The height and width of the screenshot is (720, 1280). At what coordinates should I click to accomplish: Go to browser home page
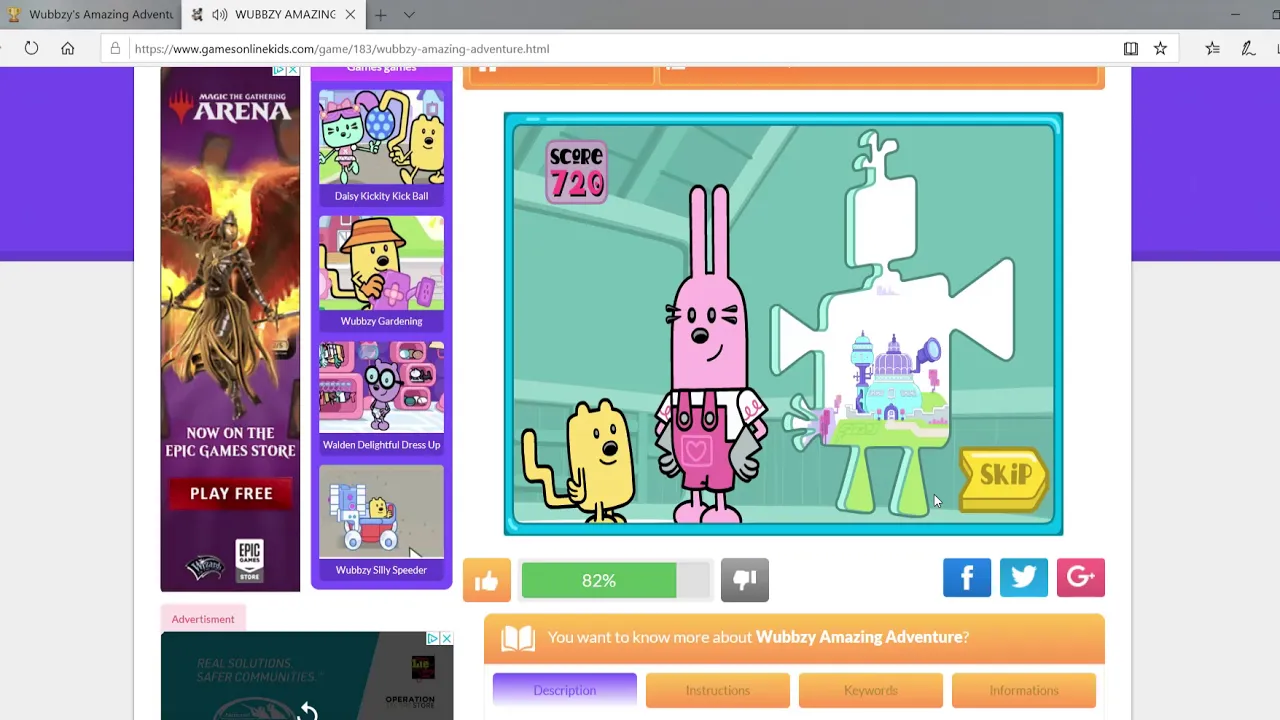(67, 48)
